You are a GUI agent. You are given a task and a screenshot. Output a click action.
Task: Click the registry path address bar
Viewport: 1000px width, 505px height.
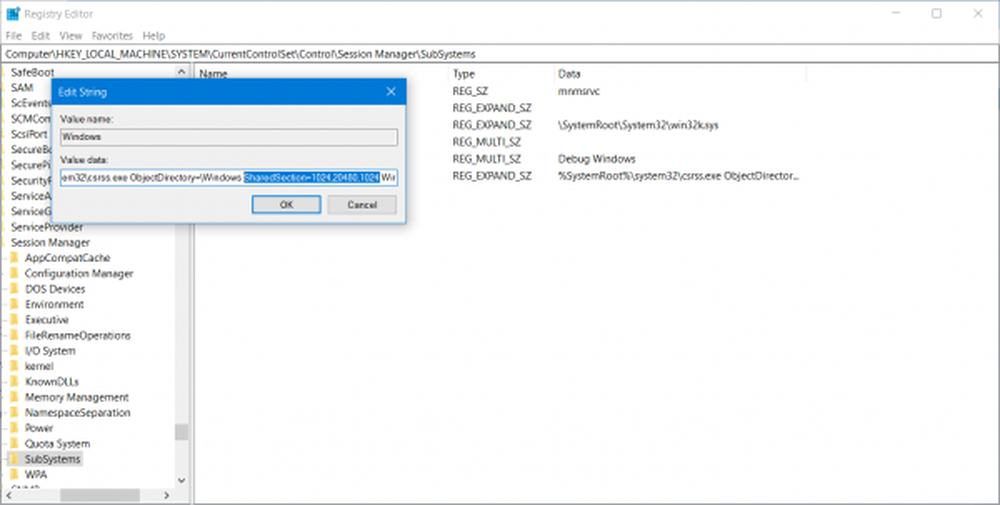[x=500, y=53]
